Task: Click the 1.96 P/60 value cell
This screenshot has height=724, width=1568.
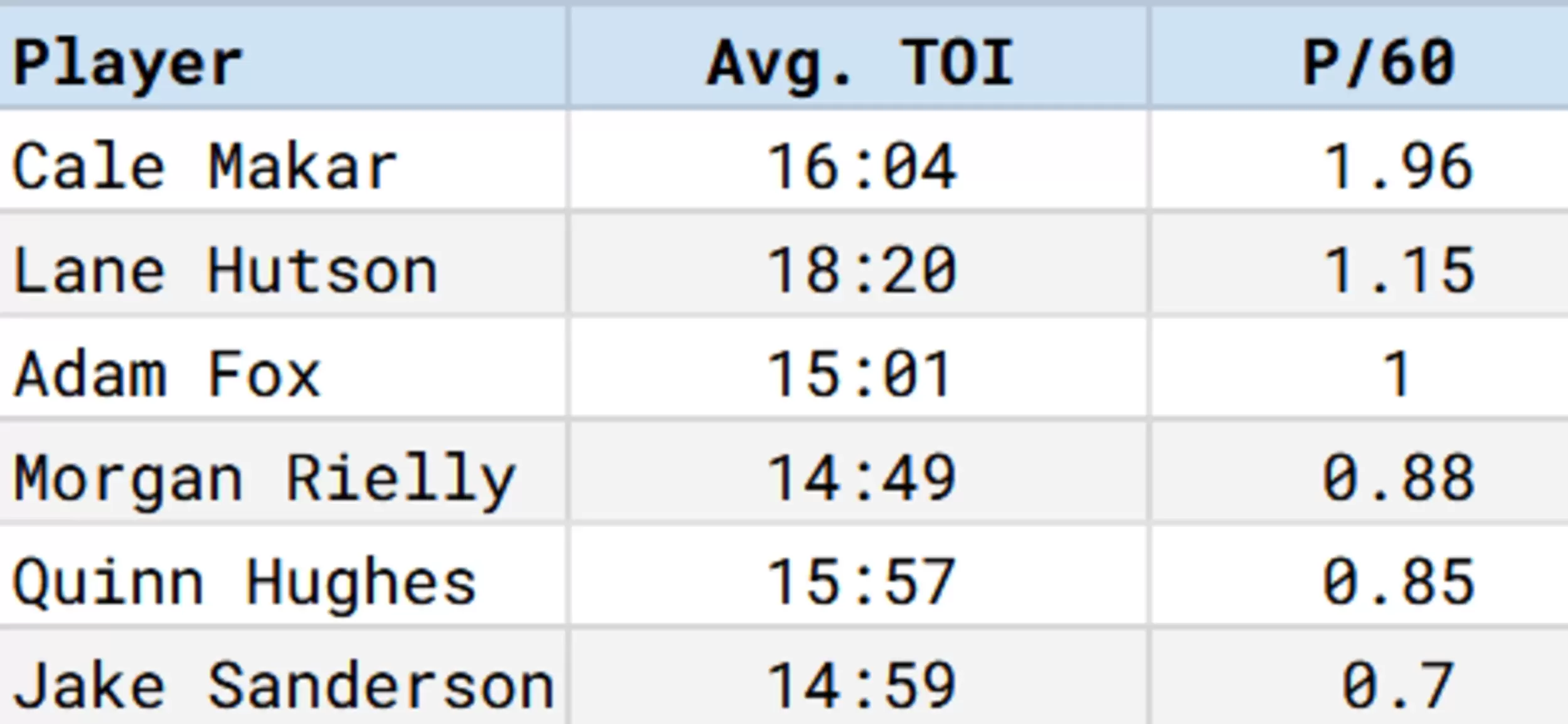Action: pos(1360,161)
